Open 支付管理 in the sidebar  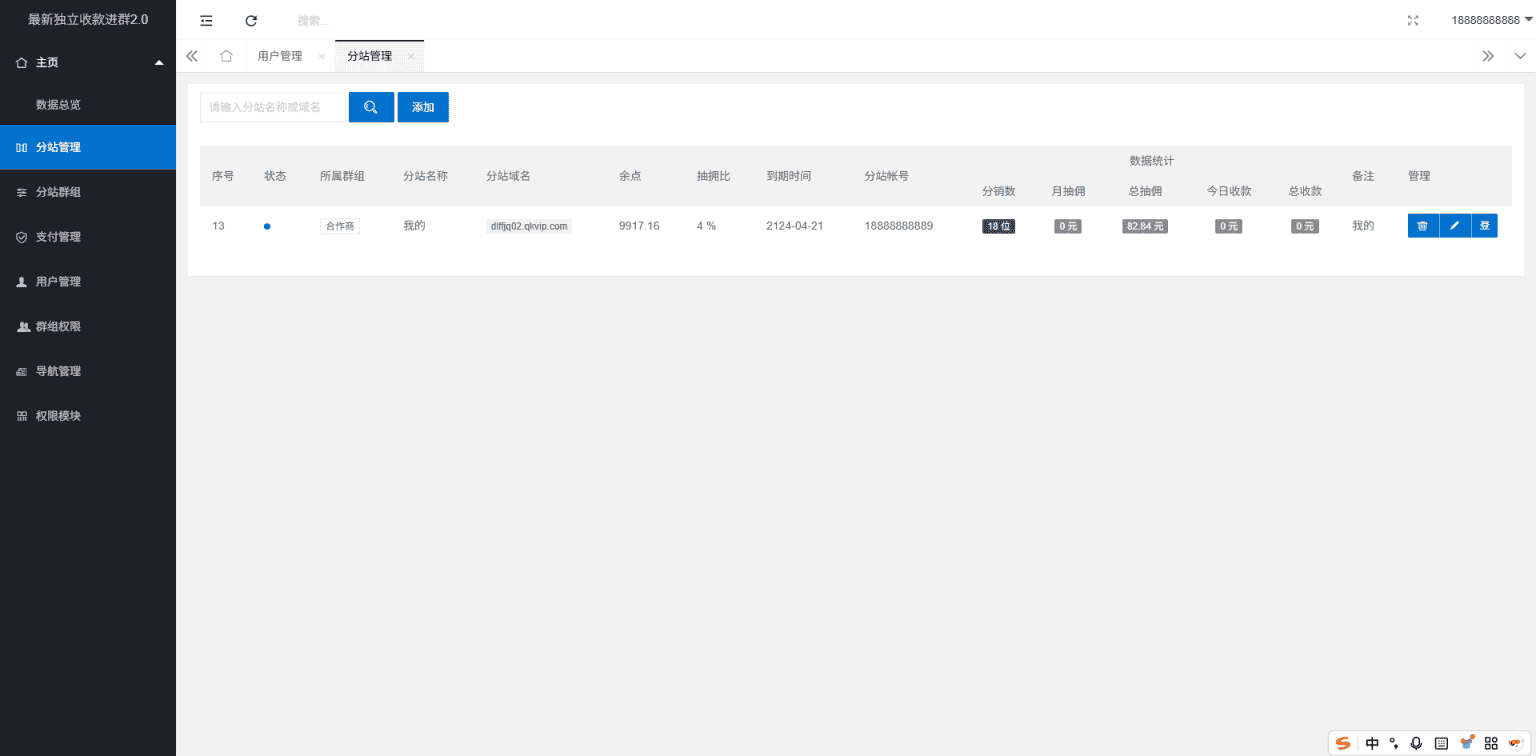[58, 237]
